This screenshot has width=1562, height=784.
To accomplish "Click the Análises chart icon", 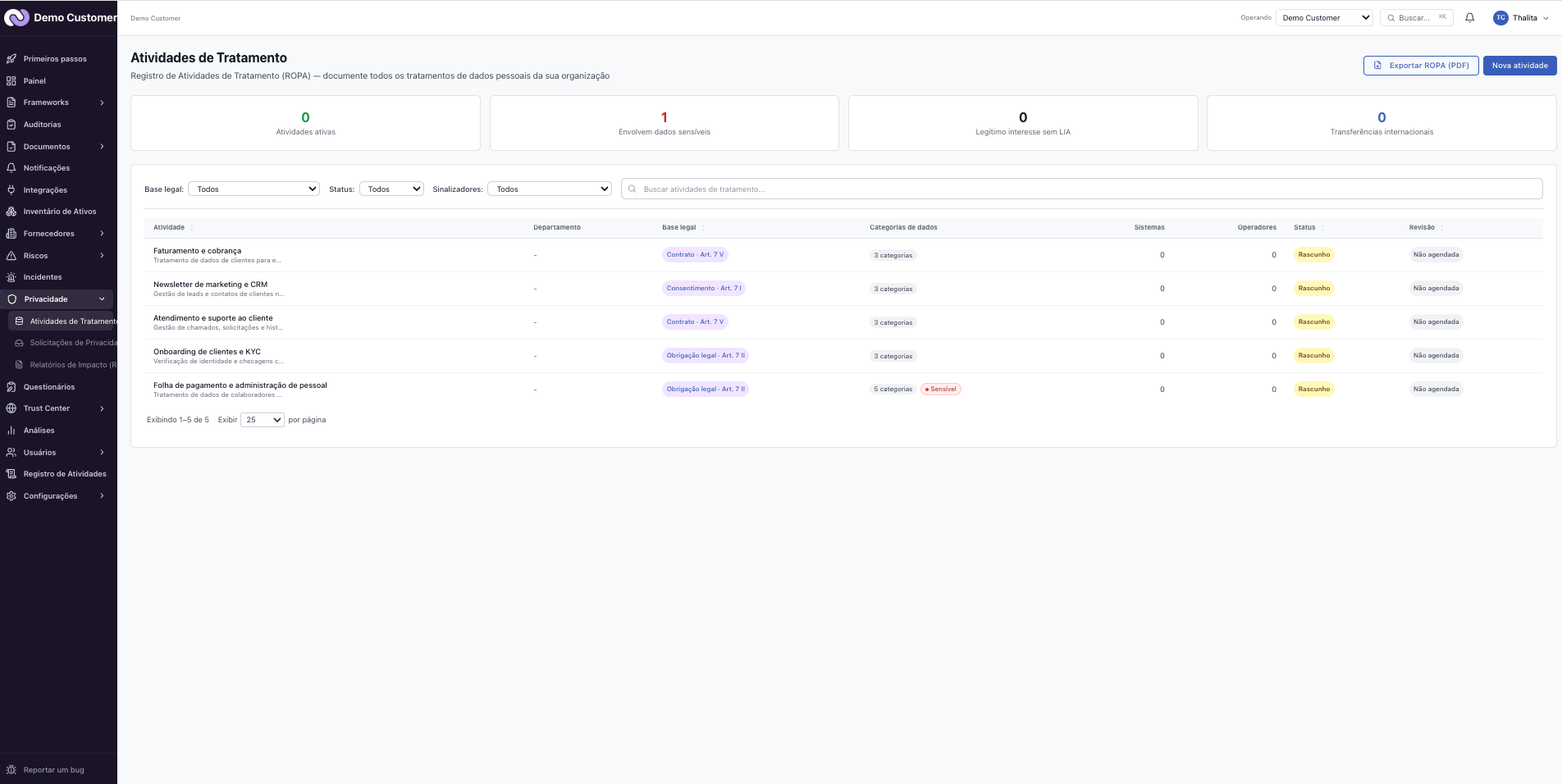I will (11, 431).
